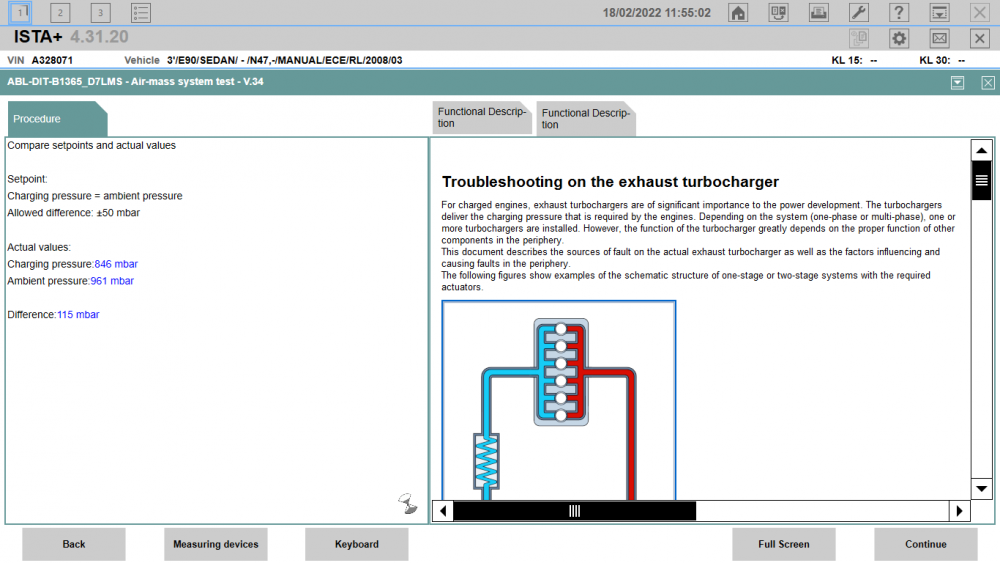The image size is (1000, 563).
Task: Click the Troubleshooting on the exhaust turbocharger heading
Action: pyautogui.click(x=610, y=182)
